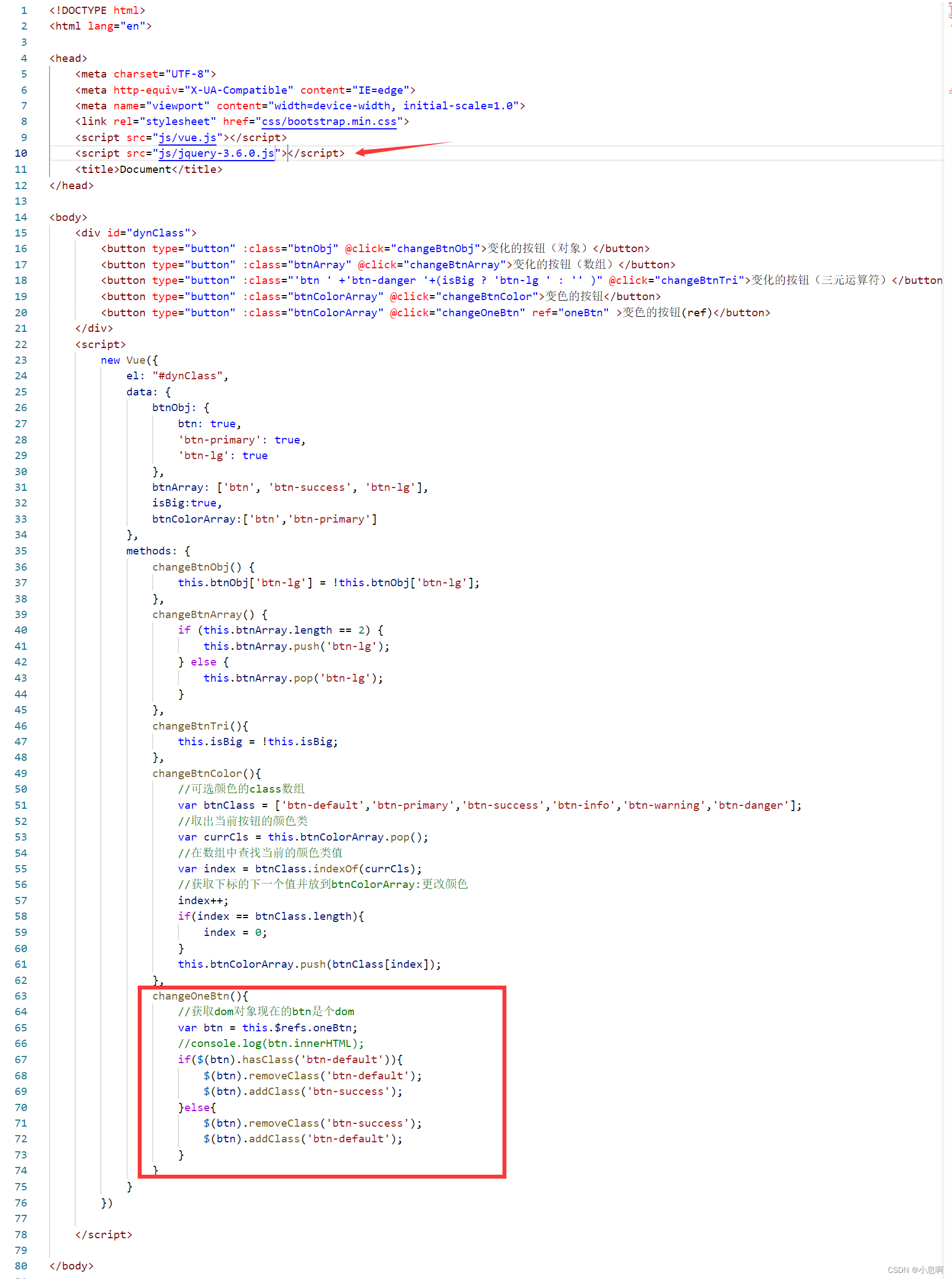Click 'new Vue({' statement
This screenshot has height=1279, width=952.
click(x=129, y=360)
